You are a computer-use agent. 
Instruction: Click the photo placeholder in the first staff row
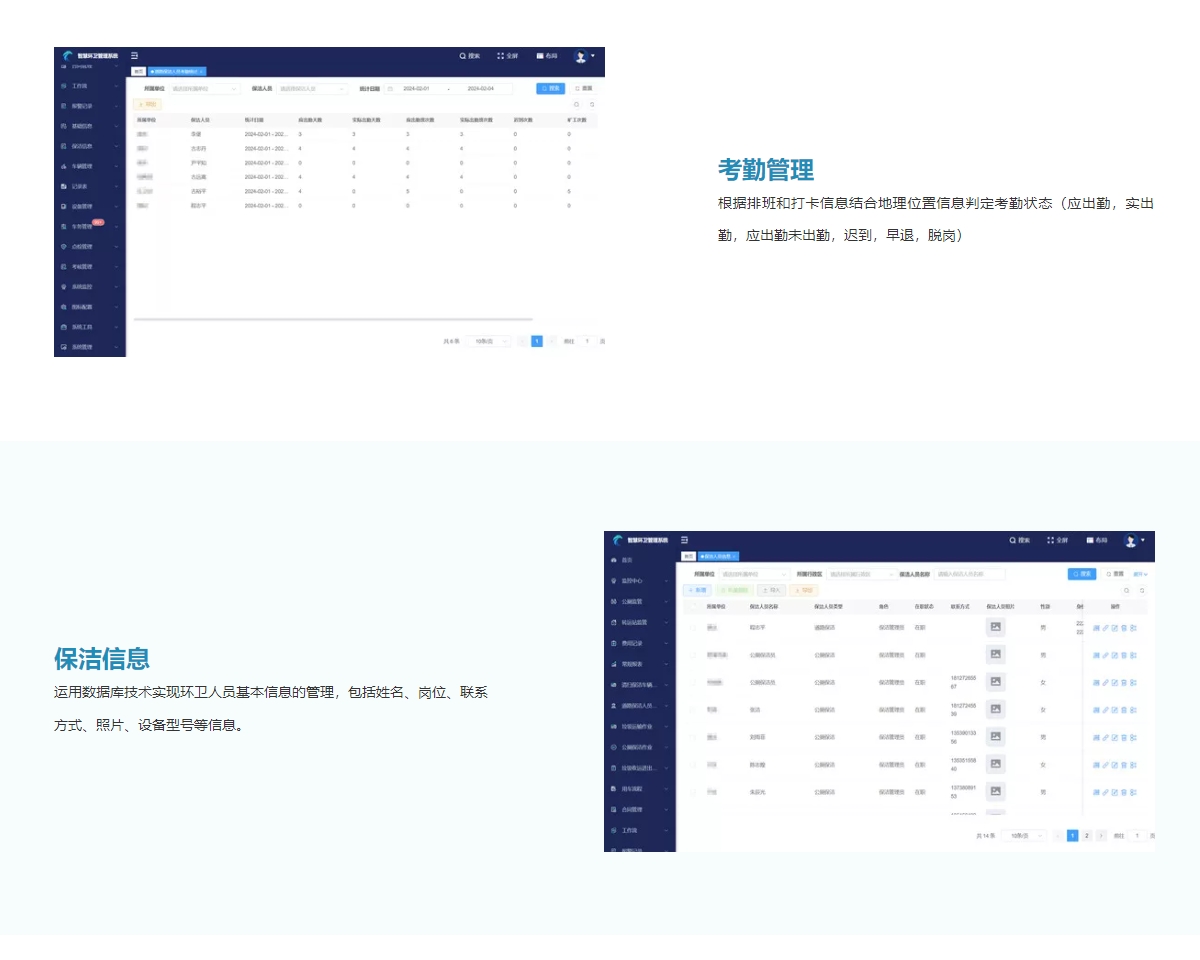pyautogui.click(x=995, y=627)
